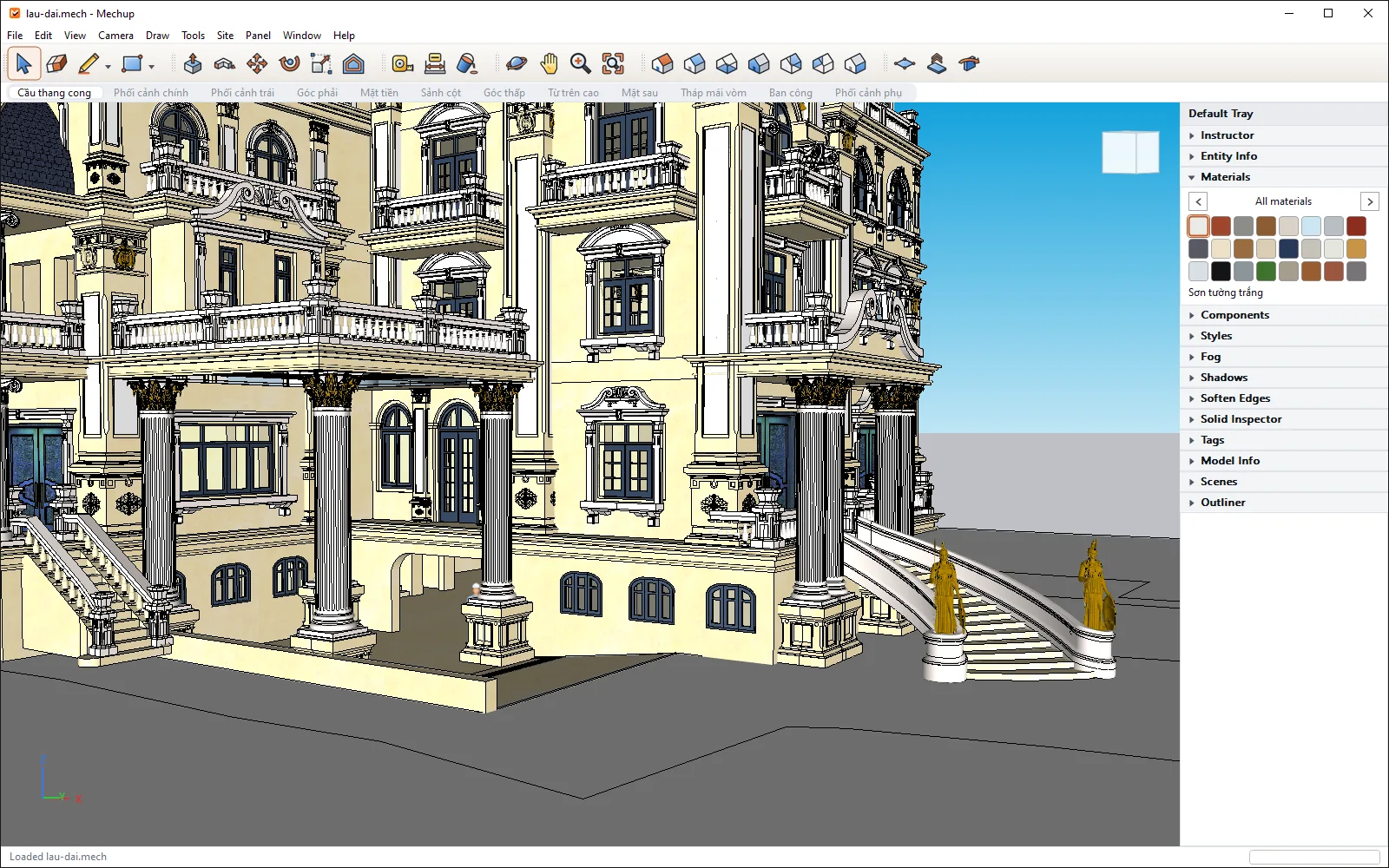Select the Push/Pull tool
The height and width of the screenshot is (868, 1389).
tap(193, 63)
